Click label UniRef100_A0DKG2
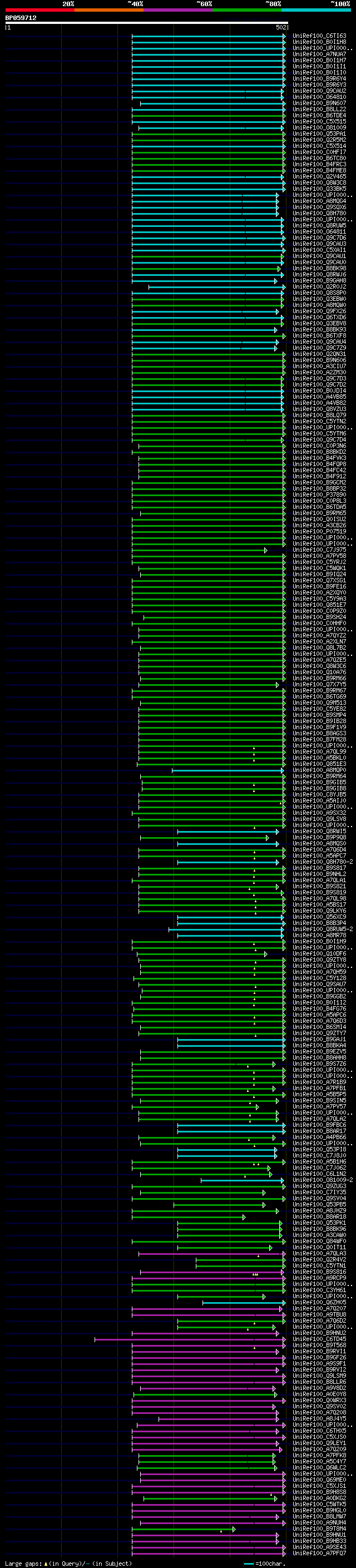356x1568 pixels. (x=319, y=1498)
